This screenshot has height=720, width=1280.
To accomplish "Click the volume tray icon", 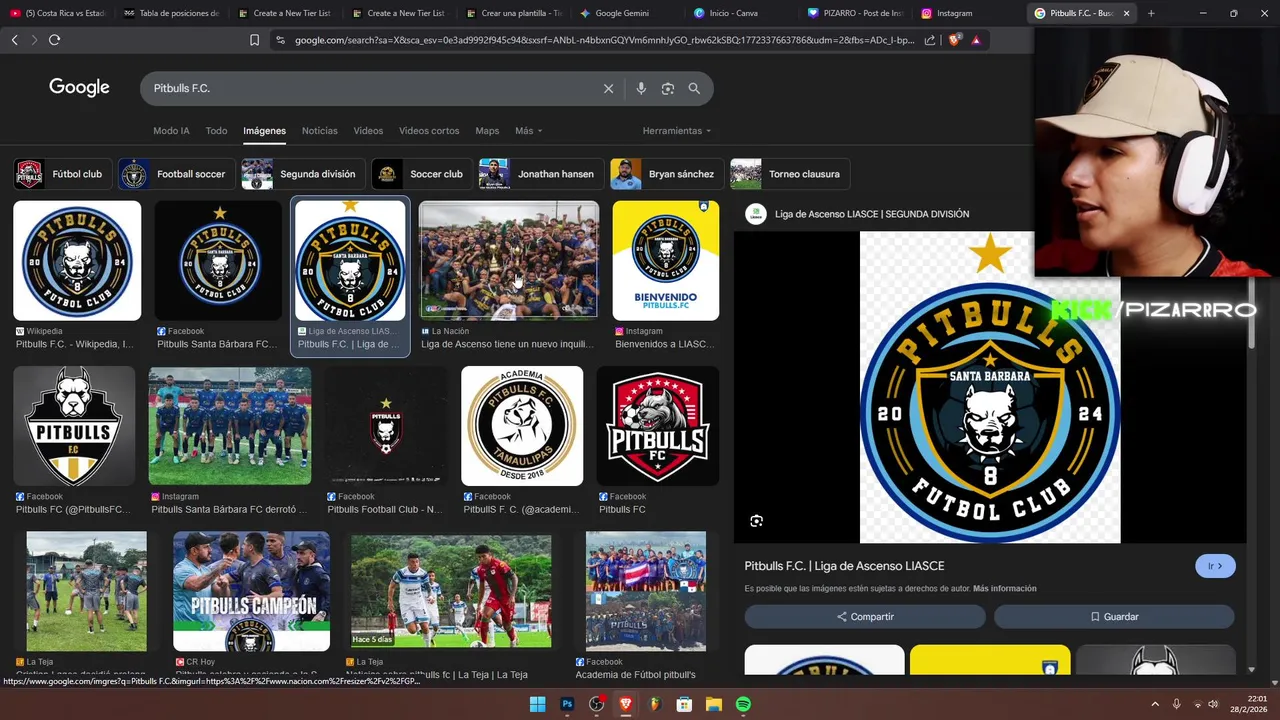I will click(1213, 704).
